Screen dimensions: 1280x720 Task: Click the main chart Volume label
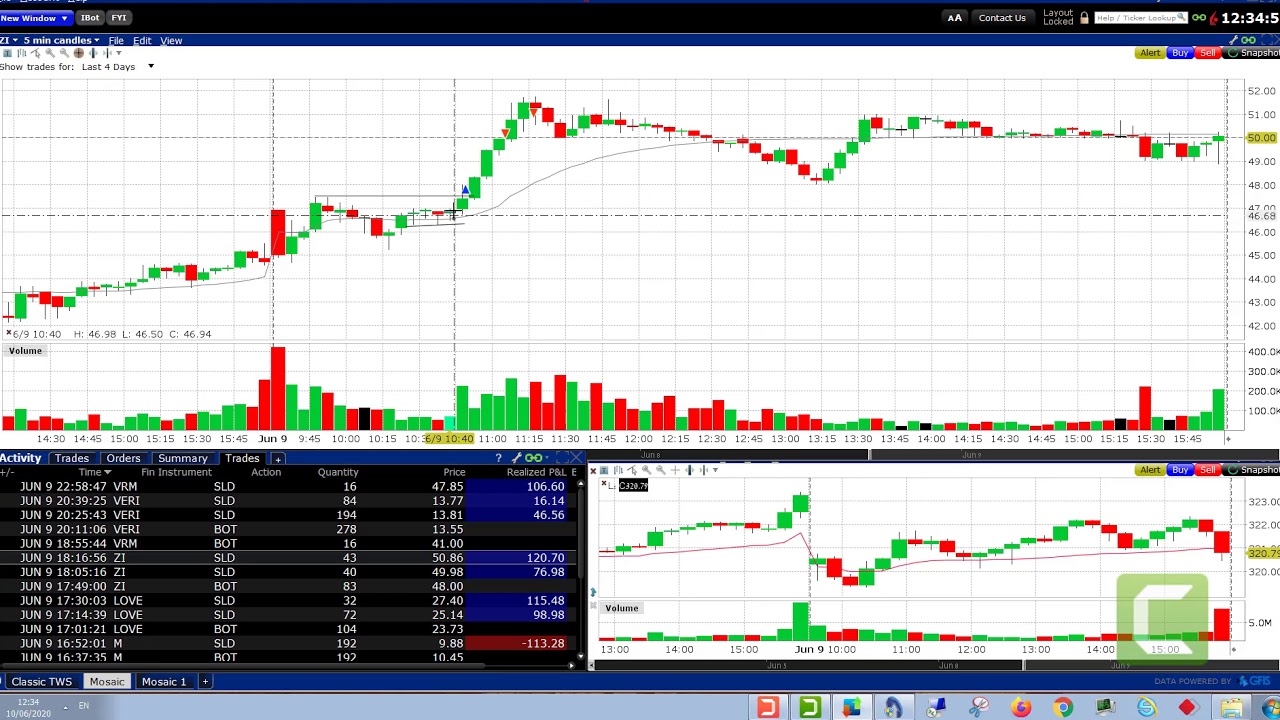25,351
